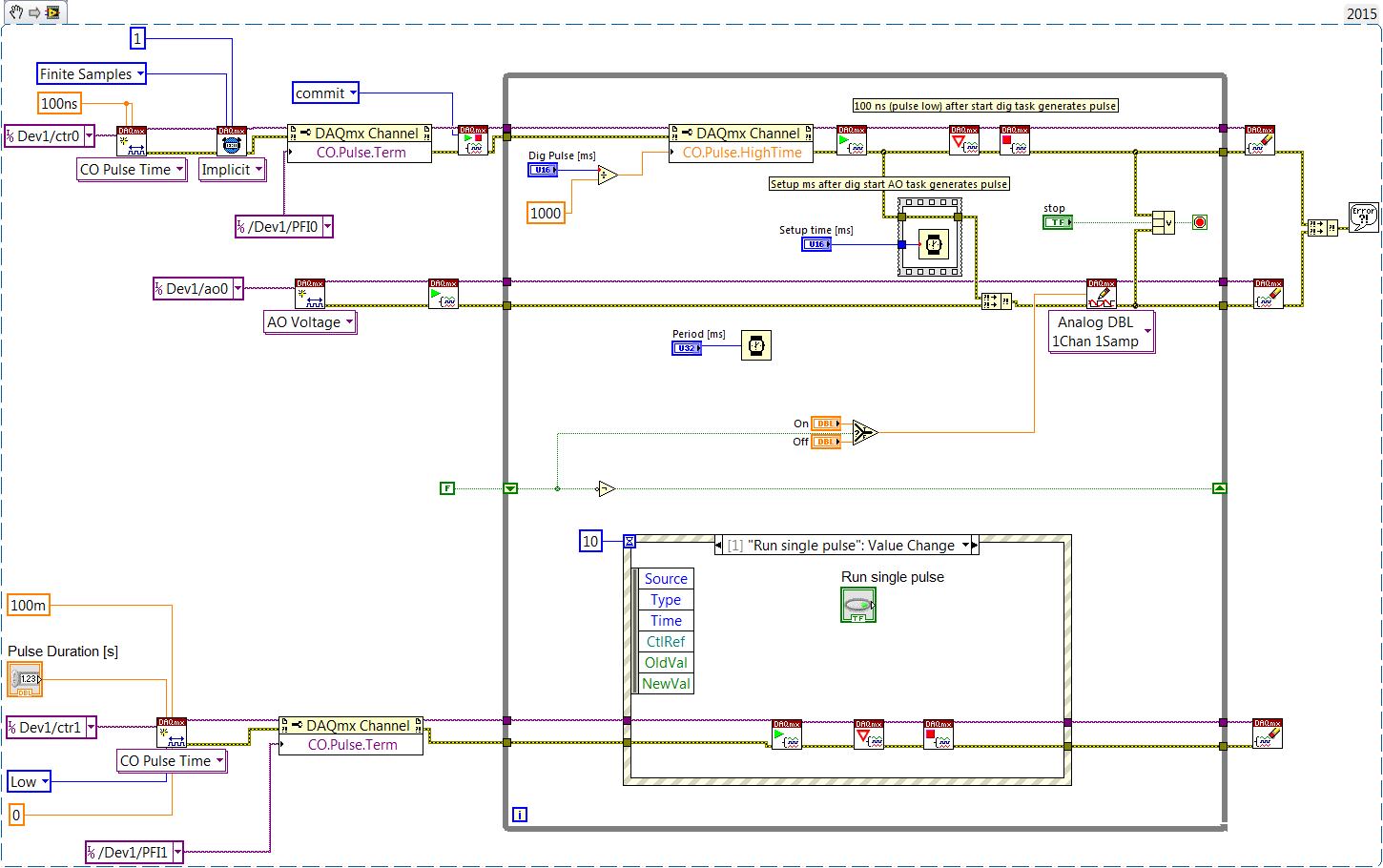Image resolution: width=1383 pixels, height=868 pixels.
Task: Click the red loop stop condition terminal
Action: tap(1200, 222)
